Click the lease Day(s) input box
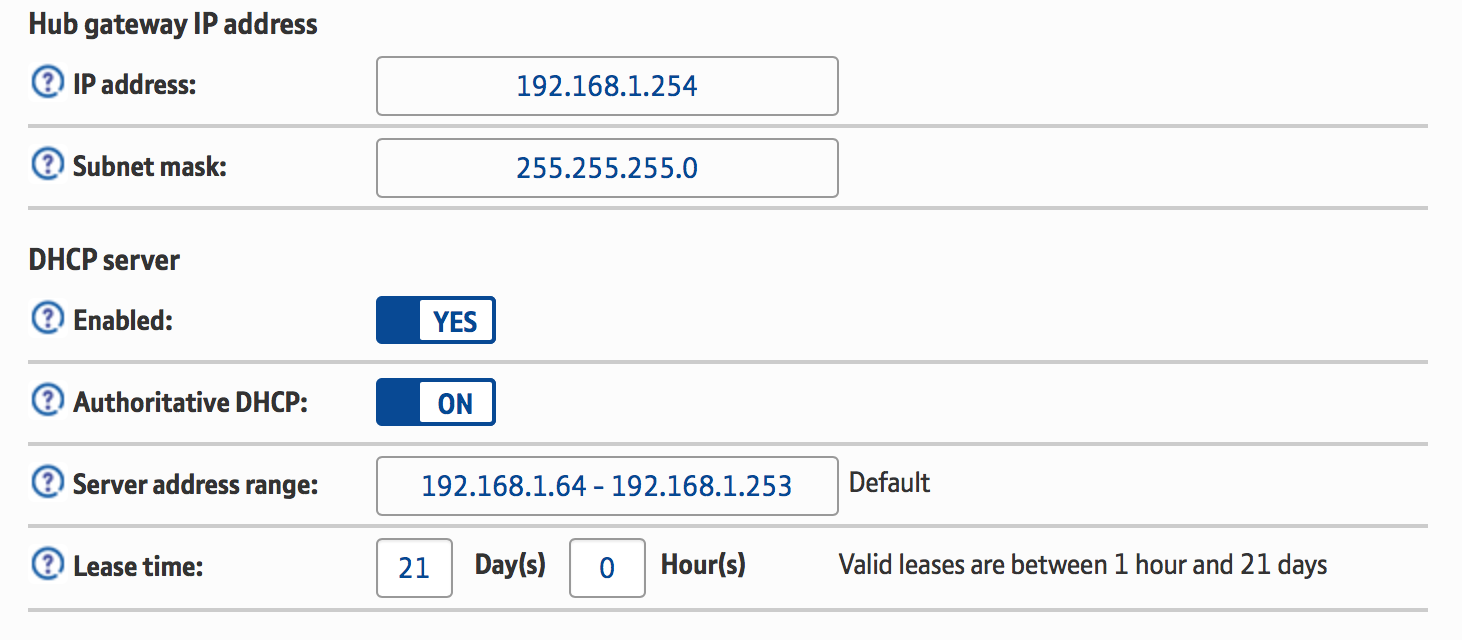This screenshot has width=1462, height=640. 414,568
